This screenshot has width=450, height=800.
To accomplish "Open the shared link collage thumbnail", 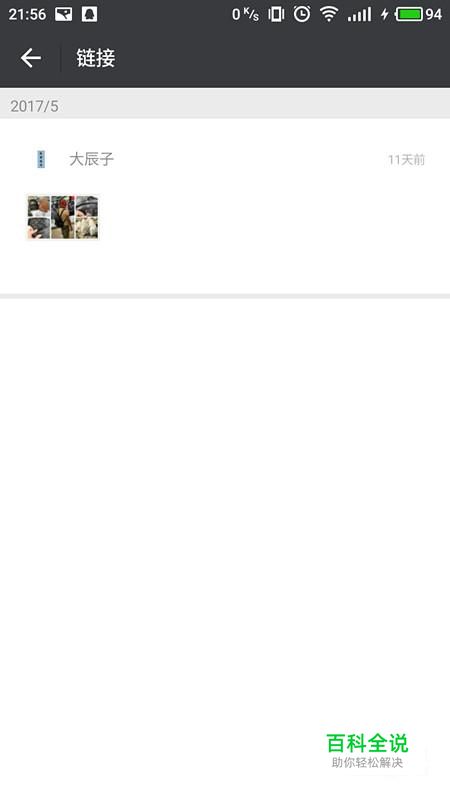I will [63, 217].
